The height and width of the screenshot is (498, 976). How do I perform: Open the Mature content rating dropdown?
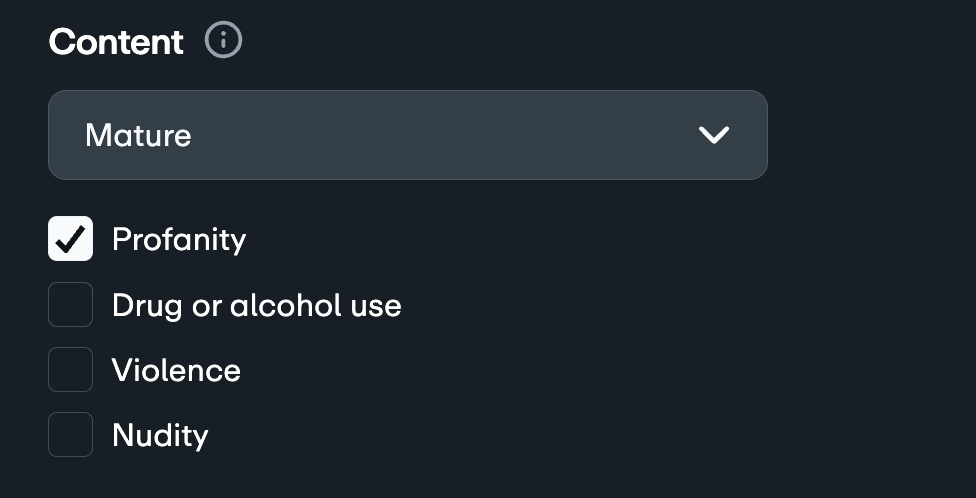[x=407, y=135]
